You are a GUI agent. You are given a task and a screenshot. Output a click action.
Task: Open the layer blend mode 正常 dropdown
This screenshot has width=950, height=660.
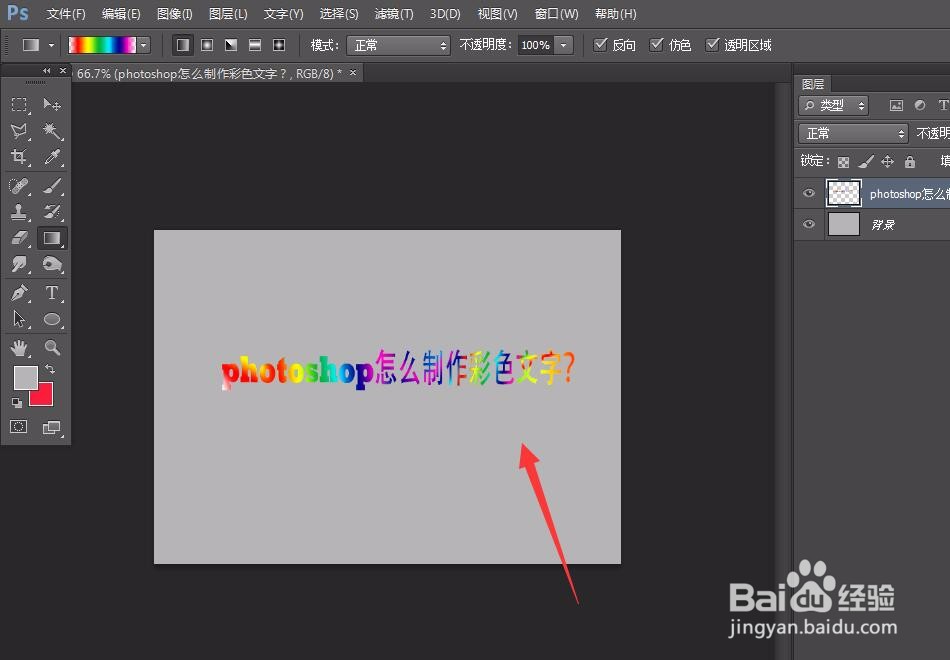coord(853,133)
